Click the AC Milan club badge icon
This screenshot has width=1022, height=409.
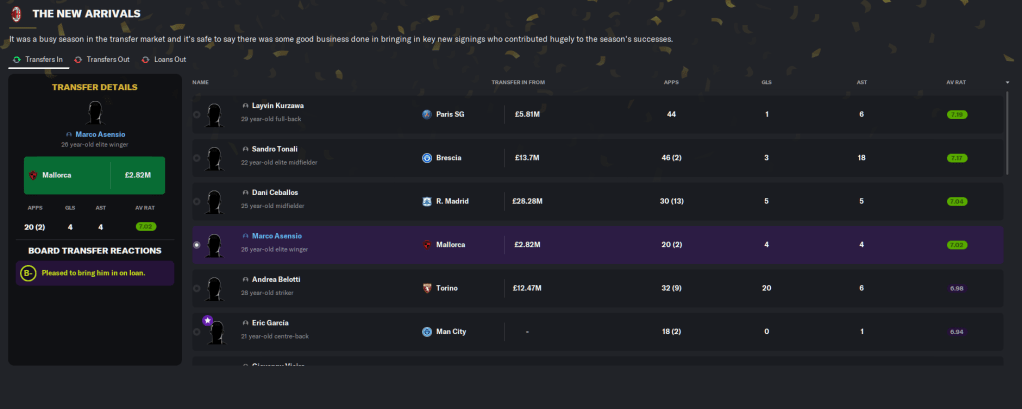coord(16,14)
